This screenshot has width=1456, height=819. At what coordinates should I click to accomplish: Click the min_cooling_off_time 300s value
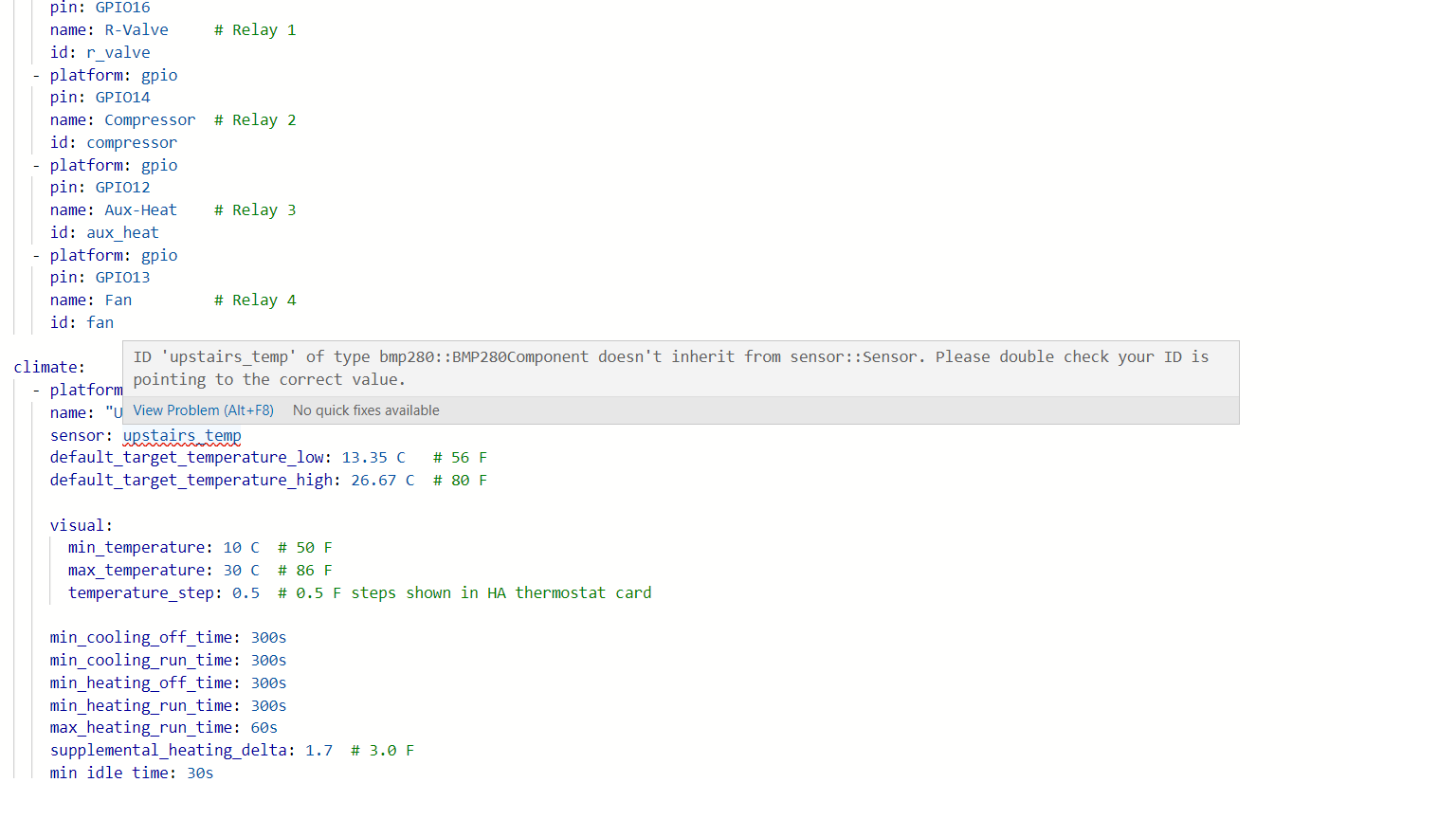(268, 637)
